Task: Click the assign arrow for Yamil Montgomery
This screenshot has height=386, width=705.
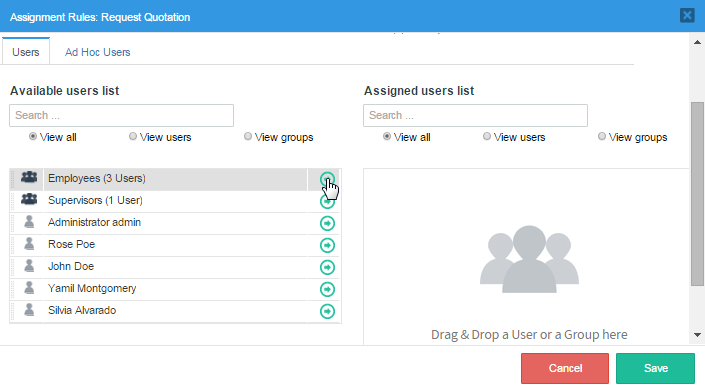Action: click(327, 289)
